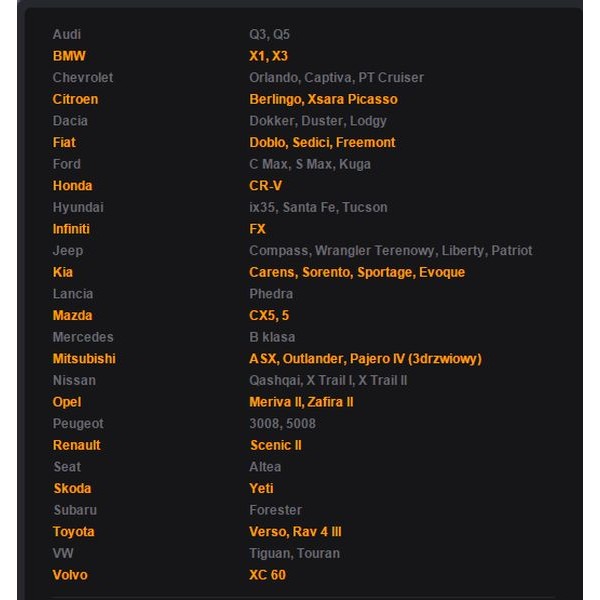This screenshot has width=600, height=600.
Task: Click 'Qashqai, X Trail I, X Trail II'
Action: point(328,380)
